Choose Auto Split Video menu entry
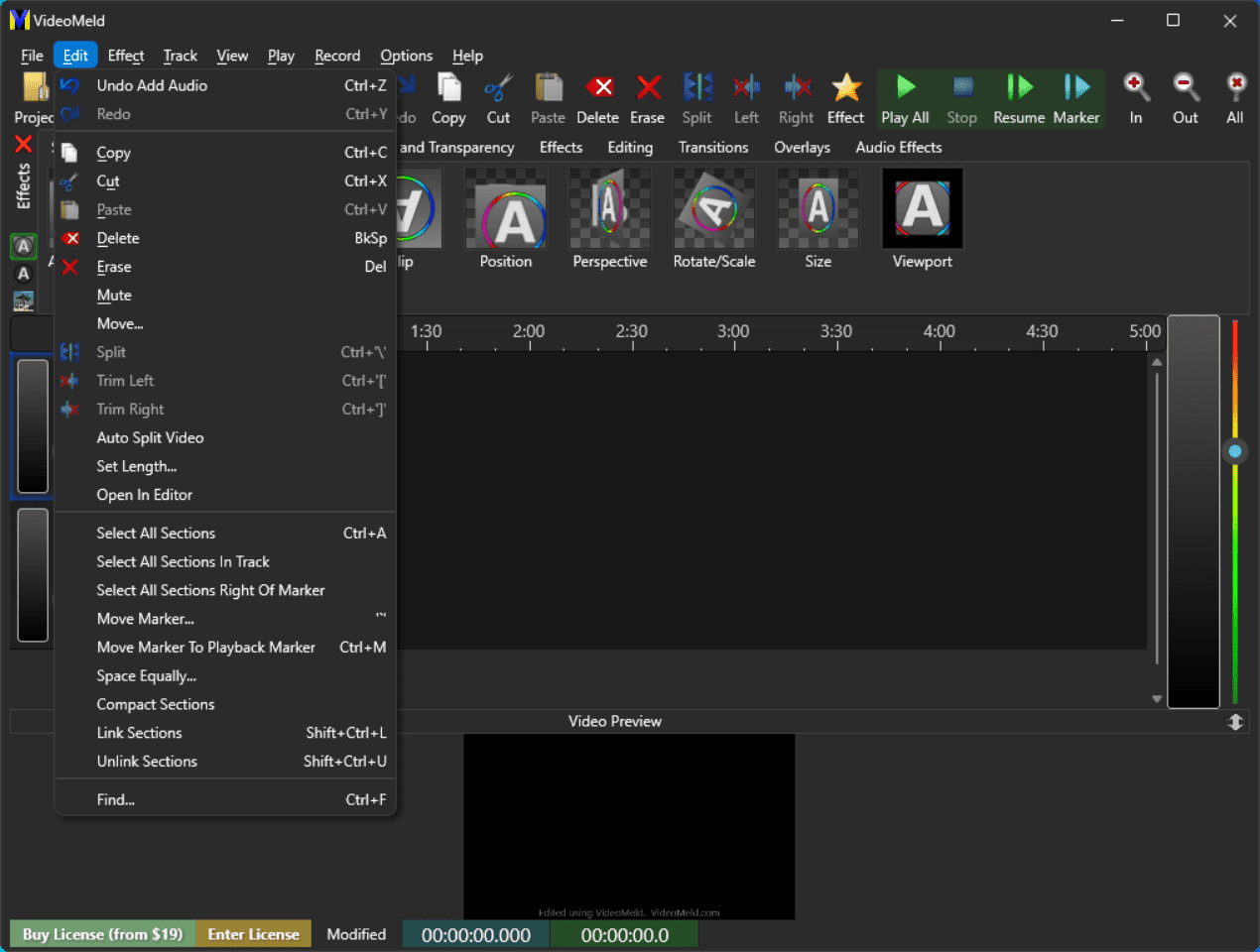The height and width of the screenshot is (952, 1260). [x=225, y=437]
